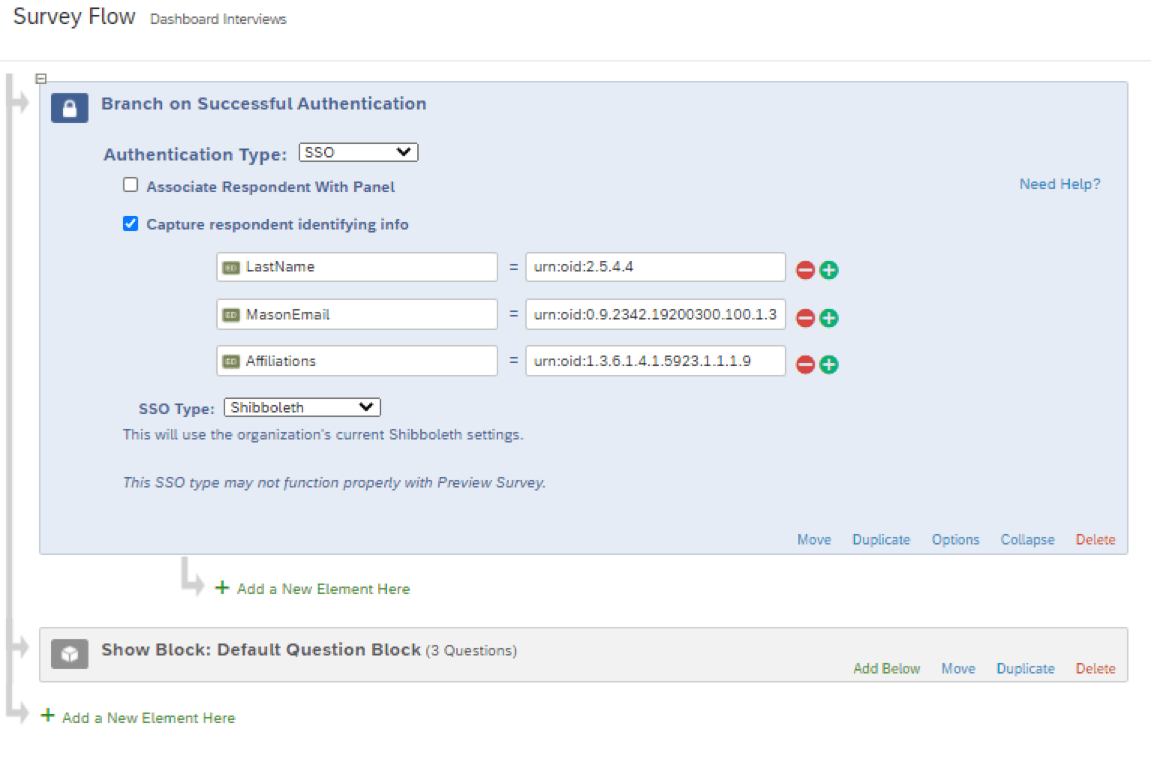Remove the MasonEmail row with red minus icon
The height and width of the screenshot is (760, 1152).
[806, 314]
